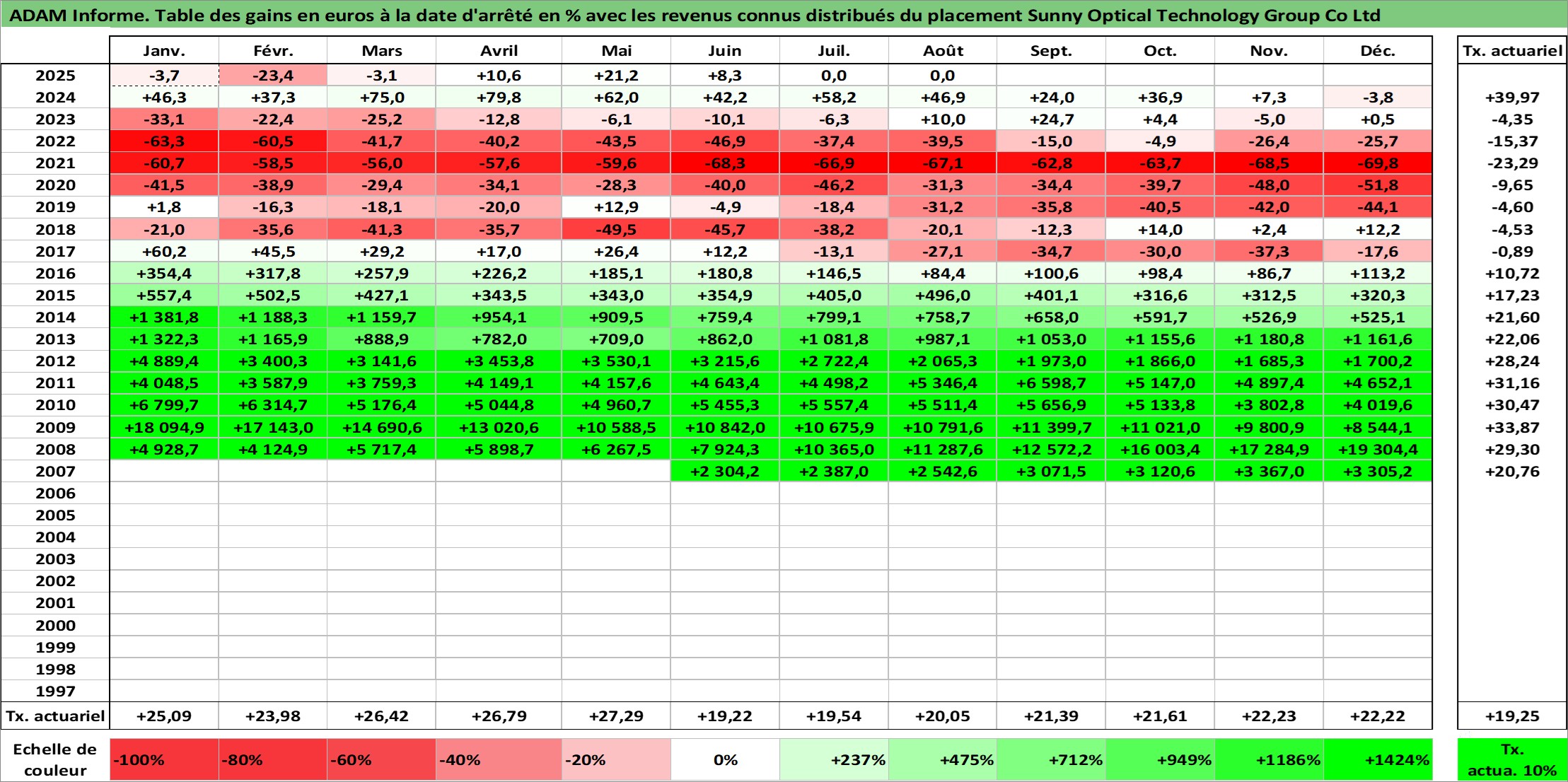This screenshot has height=782, width=1568.
Task: Click the Echelle de couleur label
Action: pyautogui.click(x=55, y=760)
